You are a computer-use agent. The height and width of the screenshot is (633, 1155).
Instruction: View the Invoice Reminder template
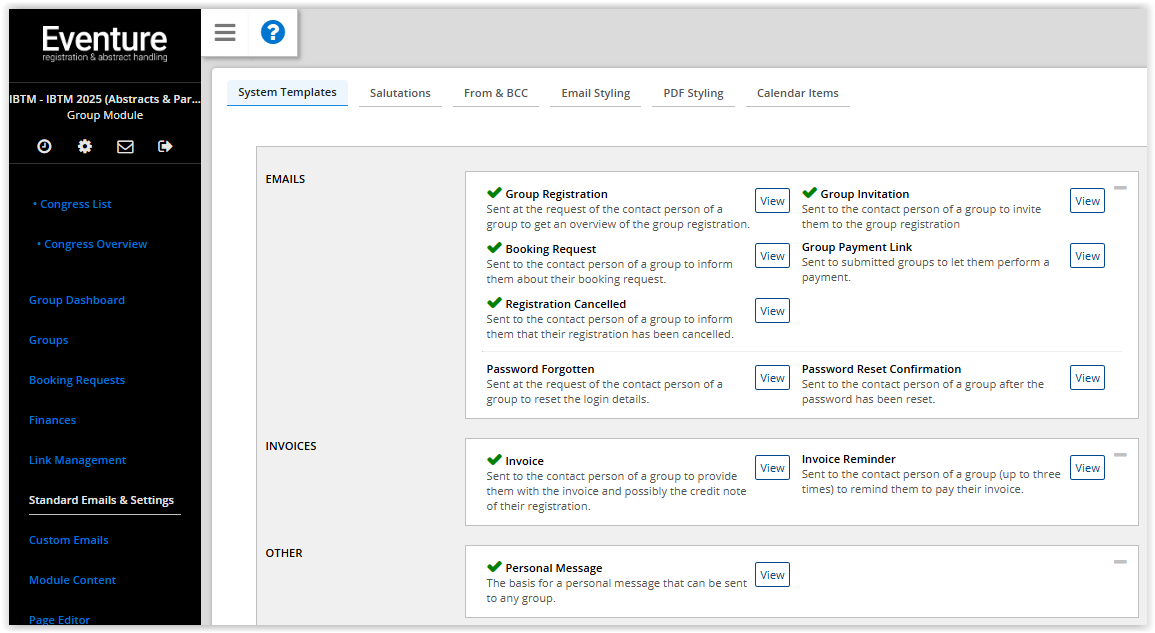tap(1087, 468)
